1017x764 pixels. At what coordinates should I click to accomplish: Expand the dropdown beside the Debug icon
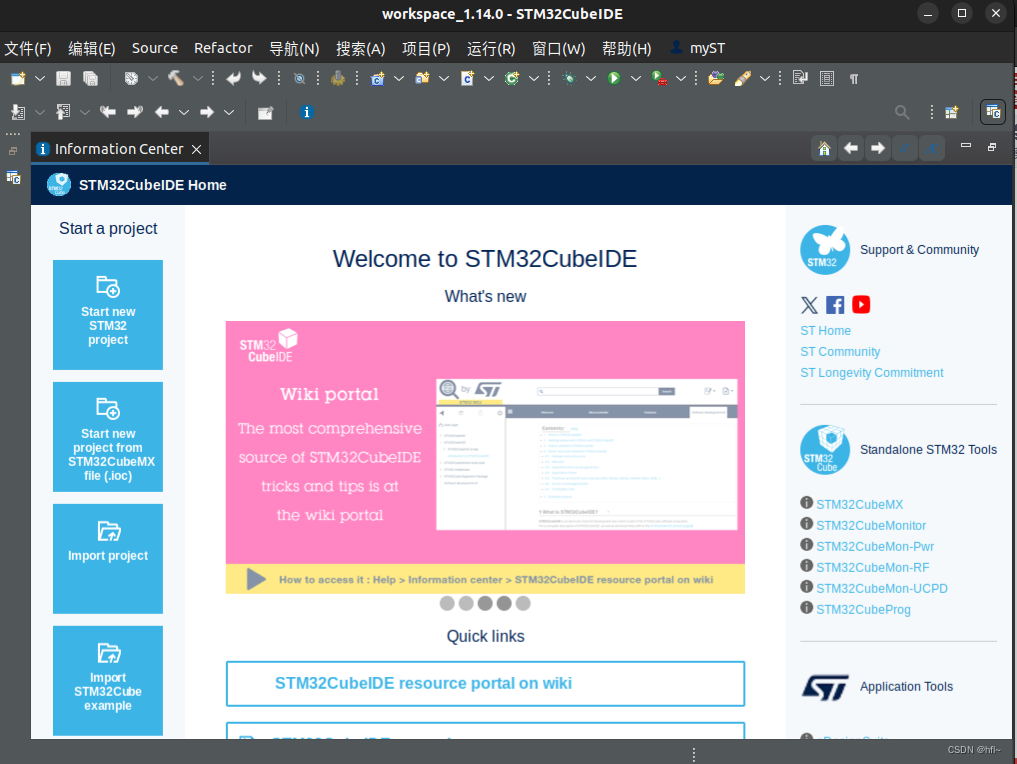(591, 78)
